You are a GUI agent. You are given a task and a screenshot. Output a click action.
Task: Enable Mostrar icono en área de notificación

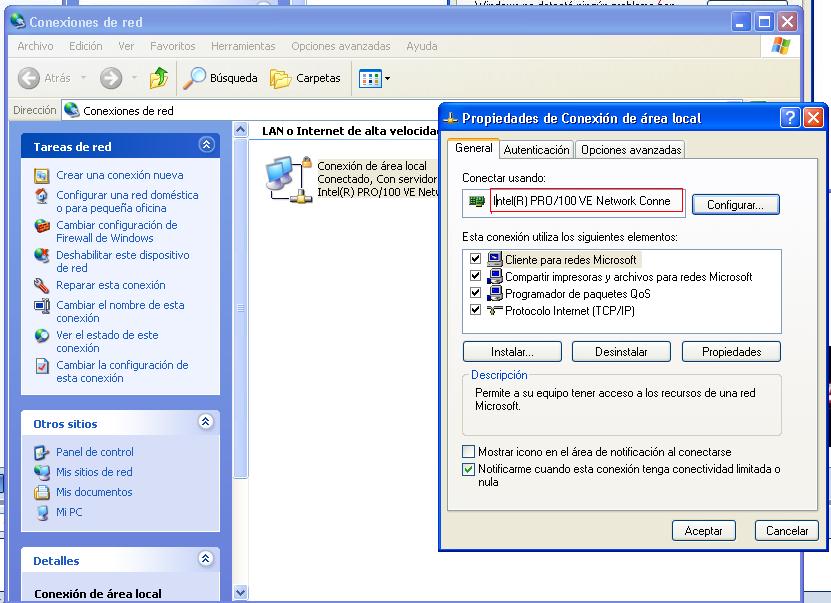coord(468,451)
